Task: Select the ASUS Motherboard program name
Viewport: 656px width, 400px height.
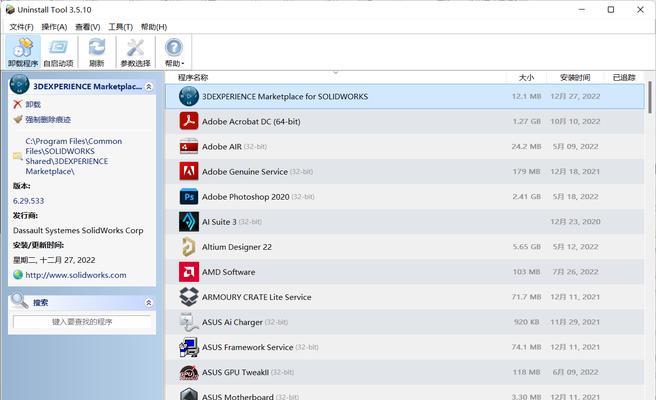Action: point(238,396)
